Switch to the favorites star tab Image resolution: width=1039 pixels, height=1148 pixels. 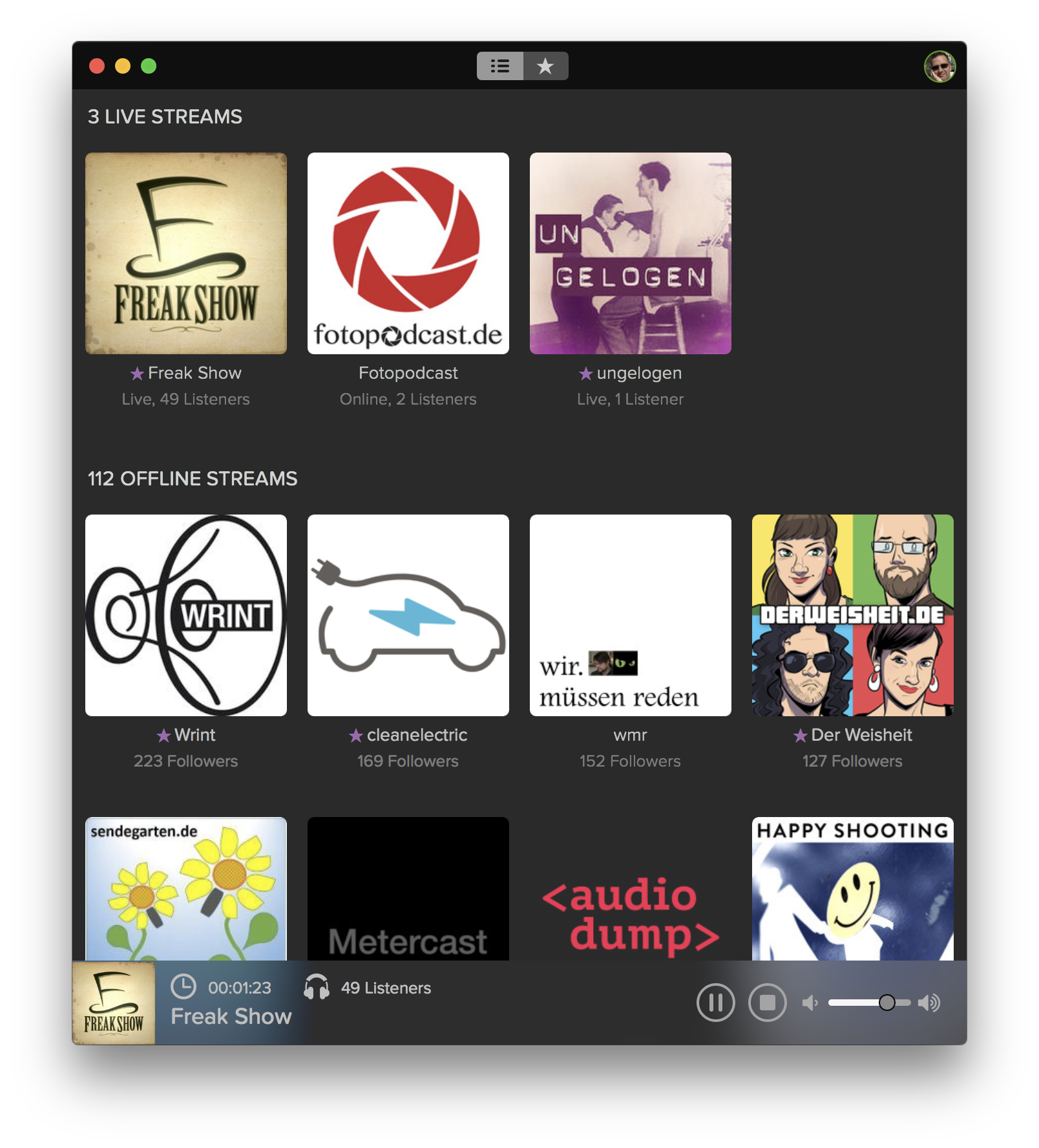pyautogui.click(x=546, y=66)
